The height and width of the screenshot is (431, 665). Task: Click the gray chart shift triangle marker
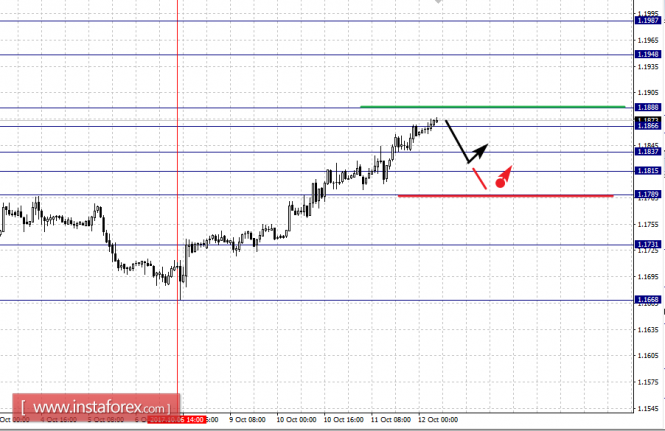[437, 4]
